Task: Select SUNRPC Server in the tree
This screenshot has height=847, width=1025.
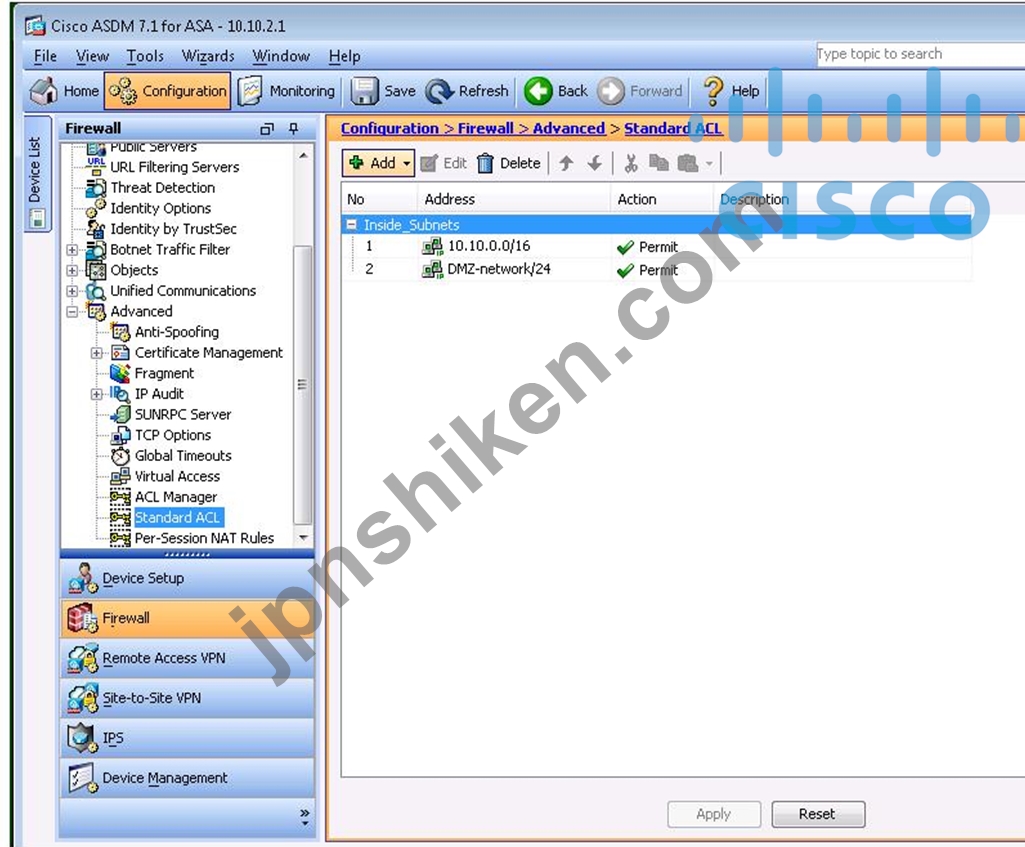Action: tap(183, 414)
